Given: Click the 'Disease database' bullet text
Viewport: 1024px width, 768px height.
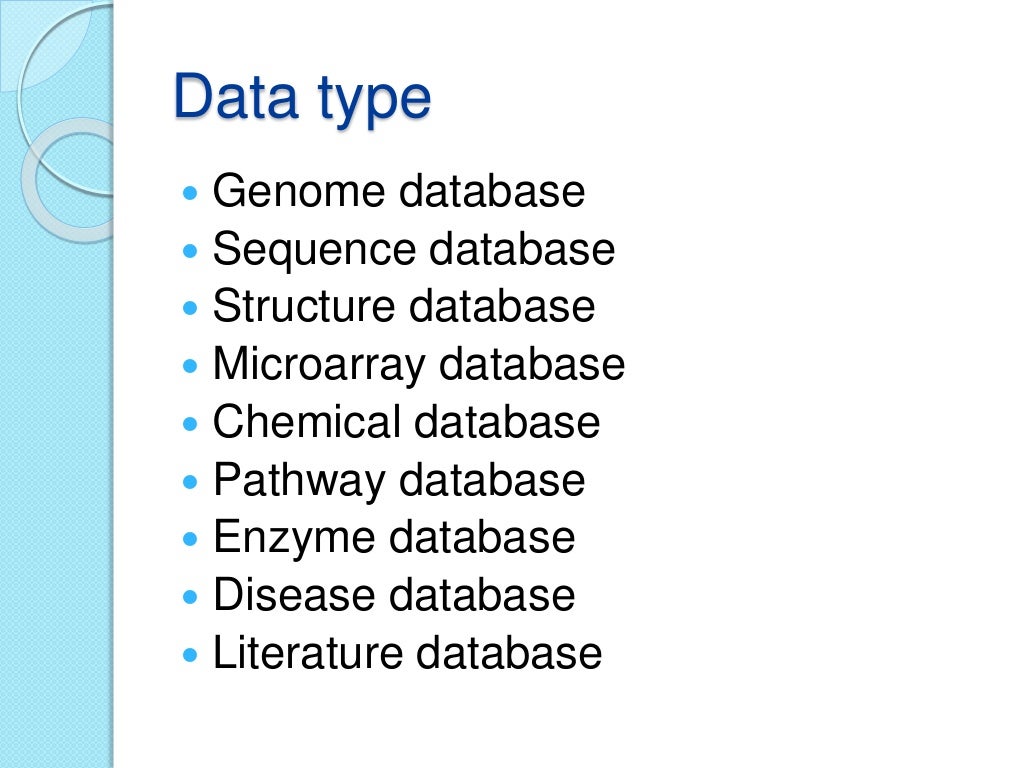Looking at the screenshot, I should point(394,595).
